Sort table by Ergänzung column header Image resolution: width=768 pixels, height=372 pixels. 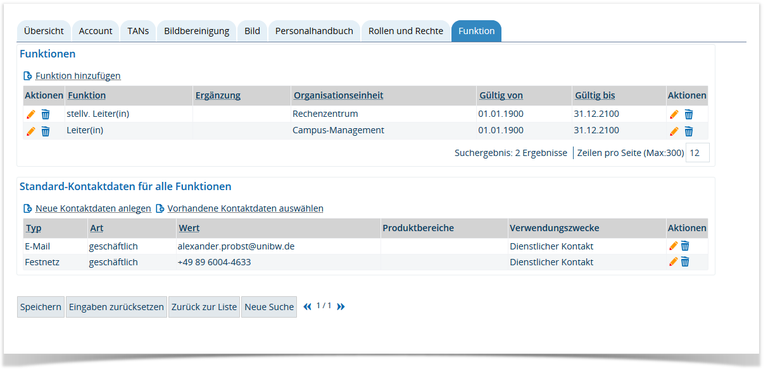tap(217, 95)
